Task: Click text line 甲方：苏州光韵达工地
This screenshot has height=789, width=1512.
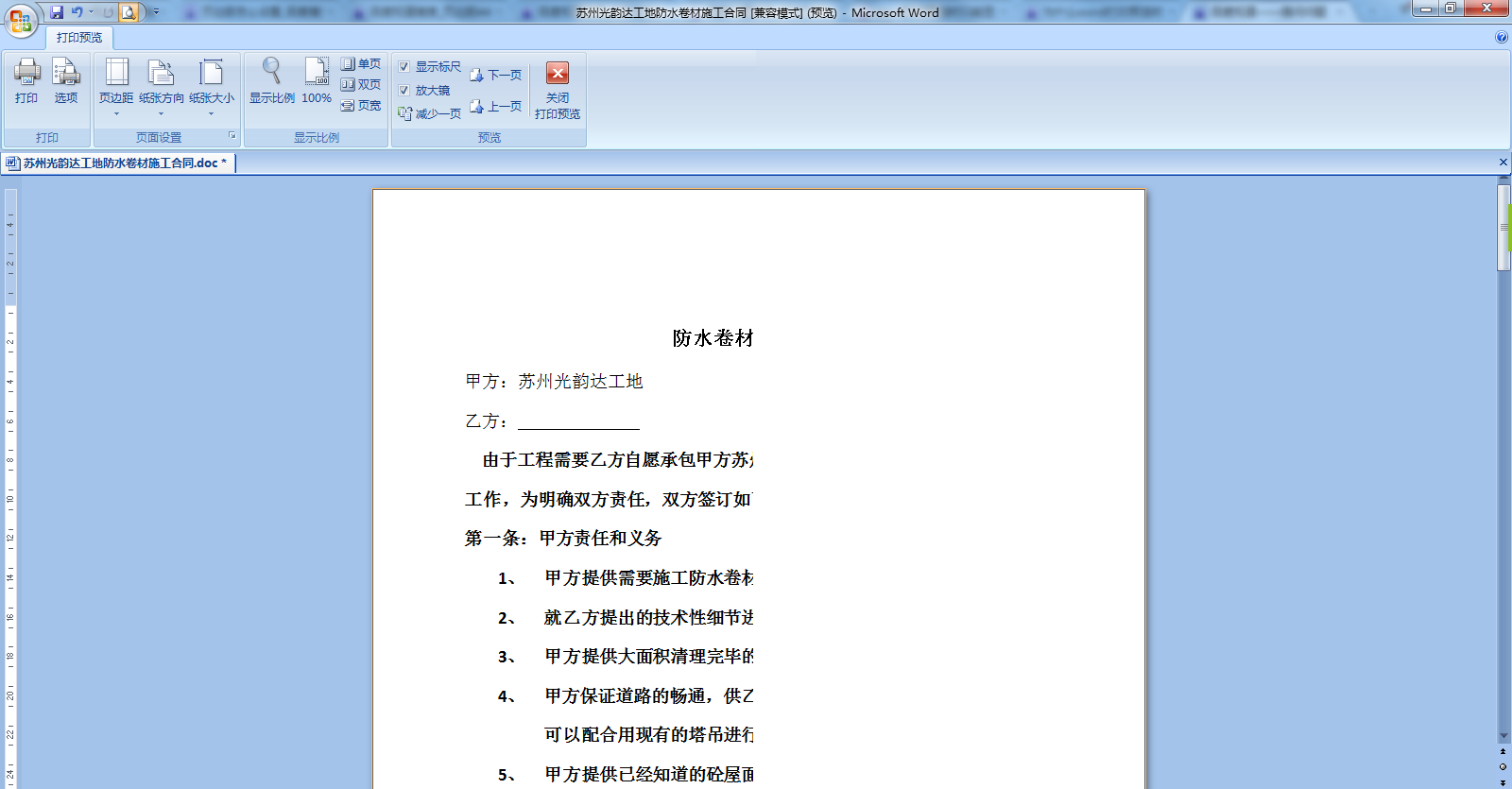Action: (554, 382)
